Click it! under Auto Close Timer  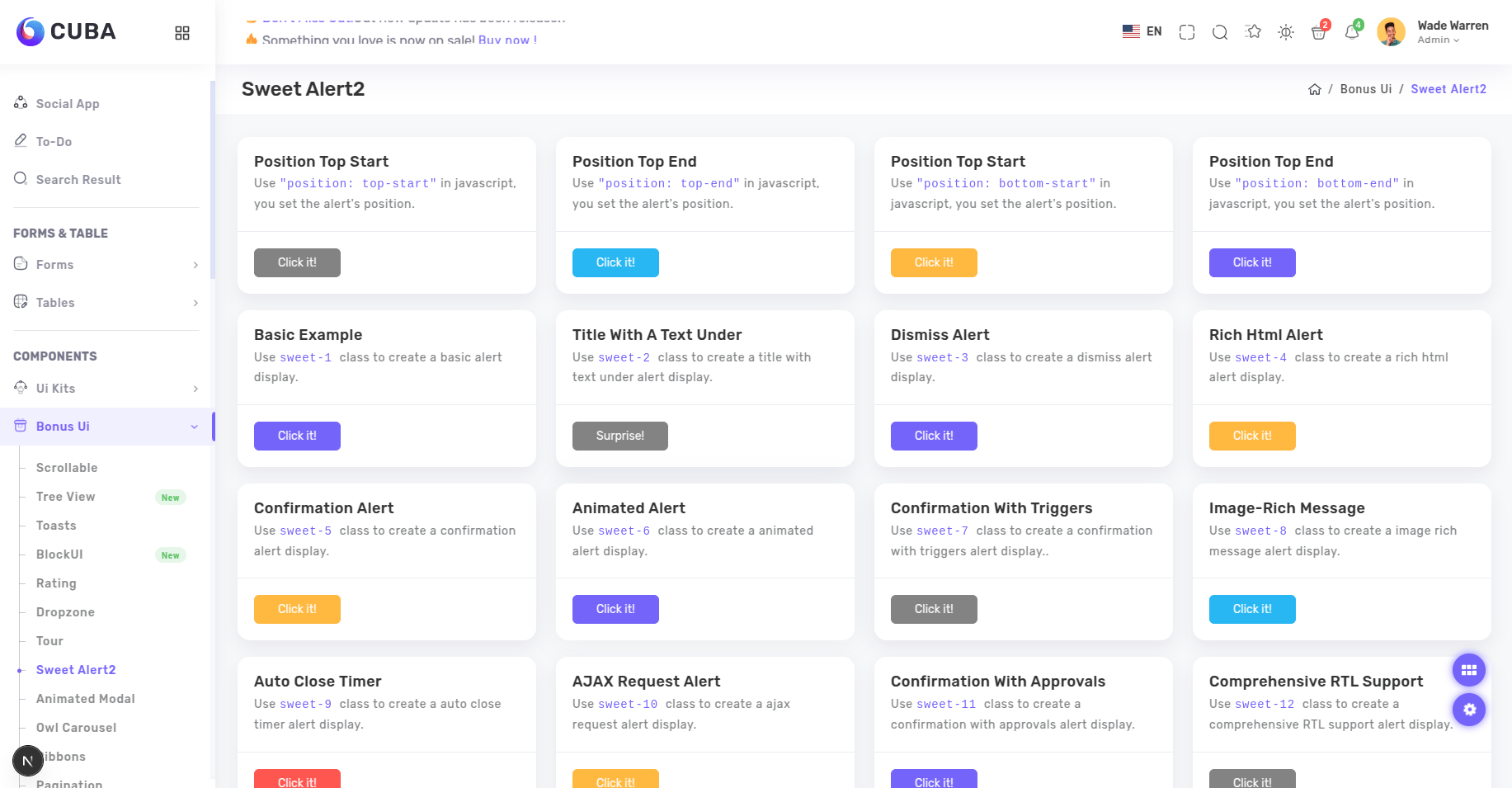[x=297, y=779]
